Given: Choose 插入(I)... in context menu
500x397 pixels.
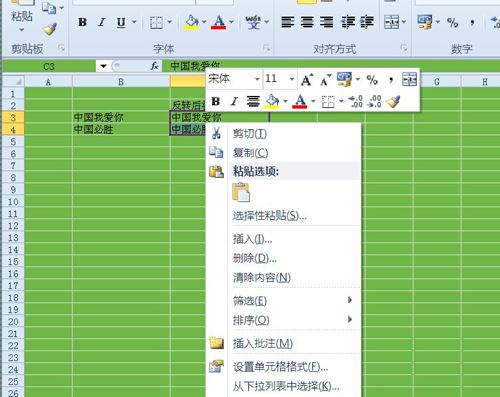Looking at the screenshot, I should (283, 239).
